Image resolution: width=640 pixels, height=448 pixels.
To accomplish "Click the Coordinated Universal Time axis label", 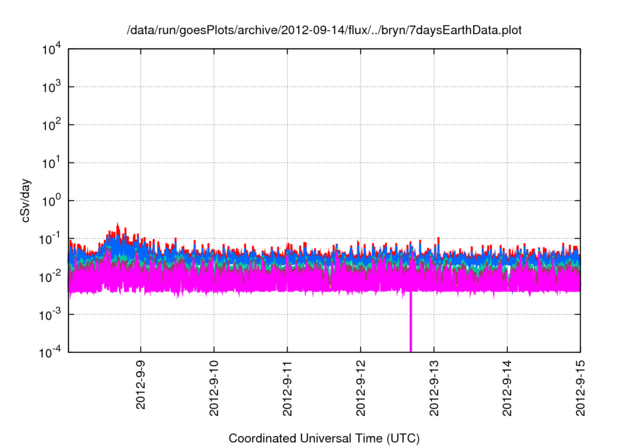I will 324,437.
